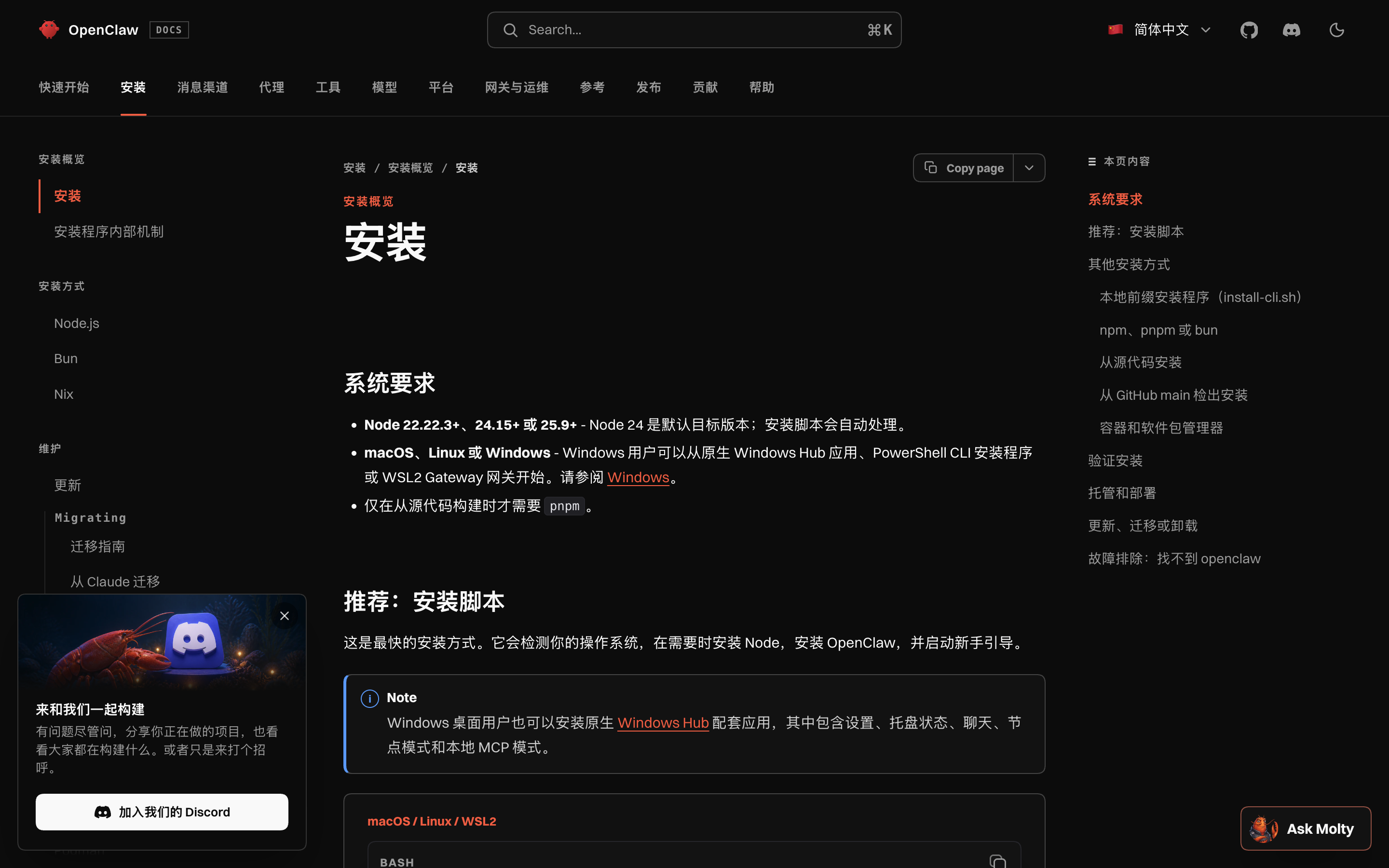The height and width of the screenshot is (868, 1389).
Task: Open the 平台 tab
Action: point(441,87)
